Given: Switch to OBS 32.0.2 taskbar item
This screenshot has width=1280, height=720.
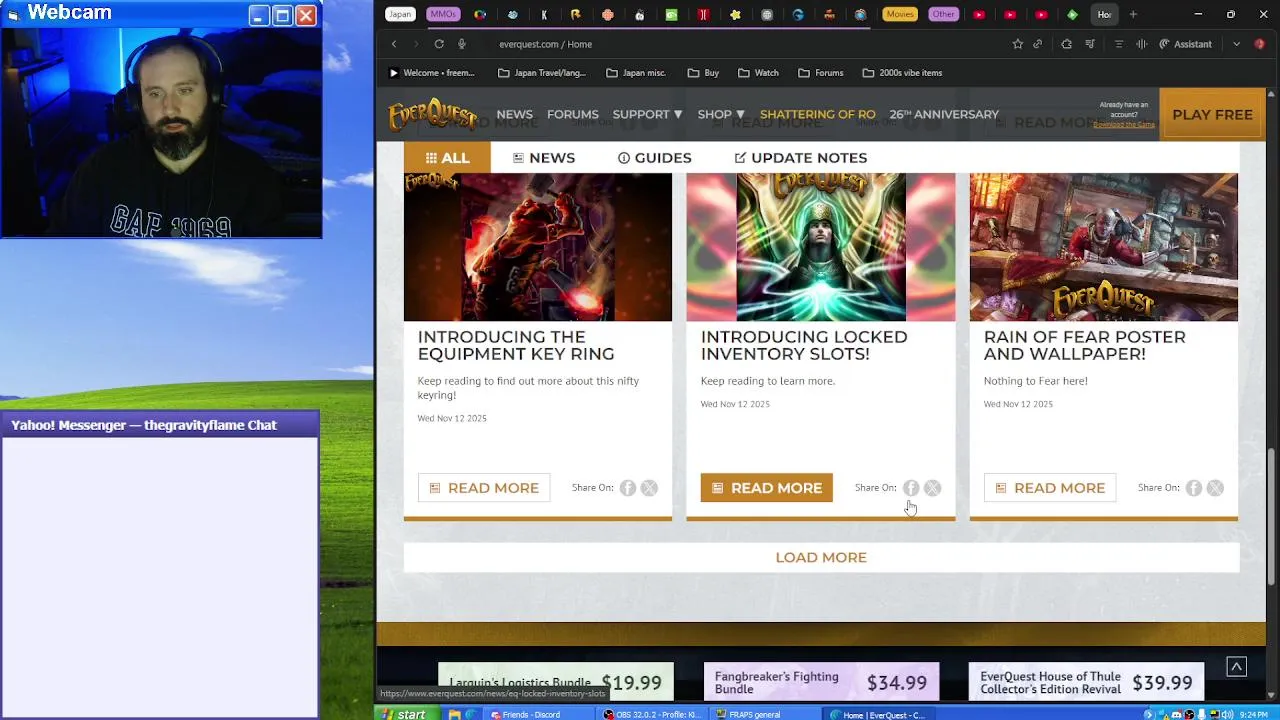Looking at the screenshot, I should pyautogui.click(x=652, y=714).
